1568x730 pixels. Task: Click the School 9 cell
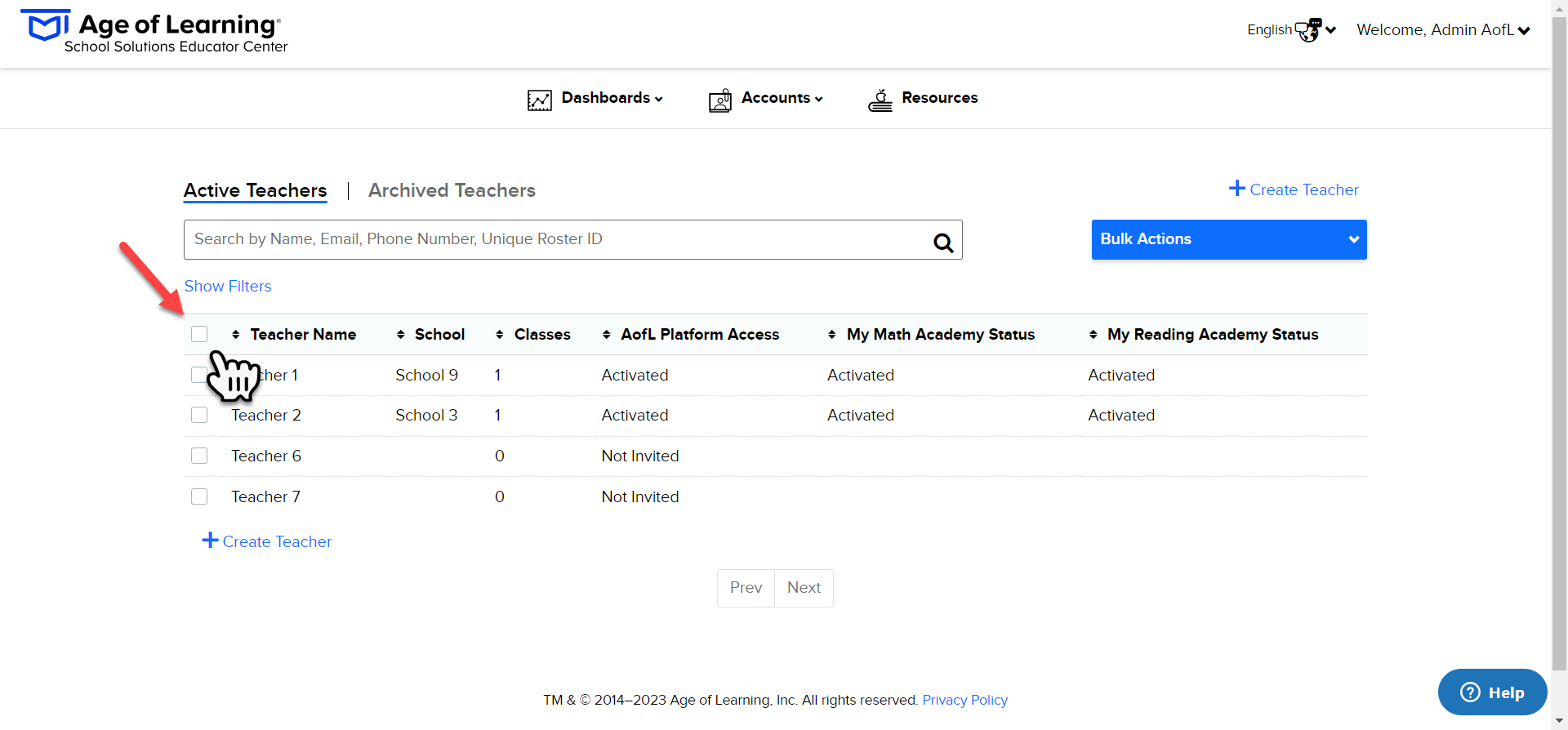coord(426,375)
